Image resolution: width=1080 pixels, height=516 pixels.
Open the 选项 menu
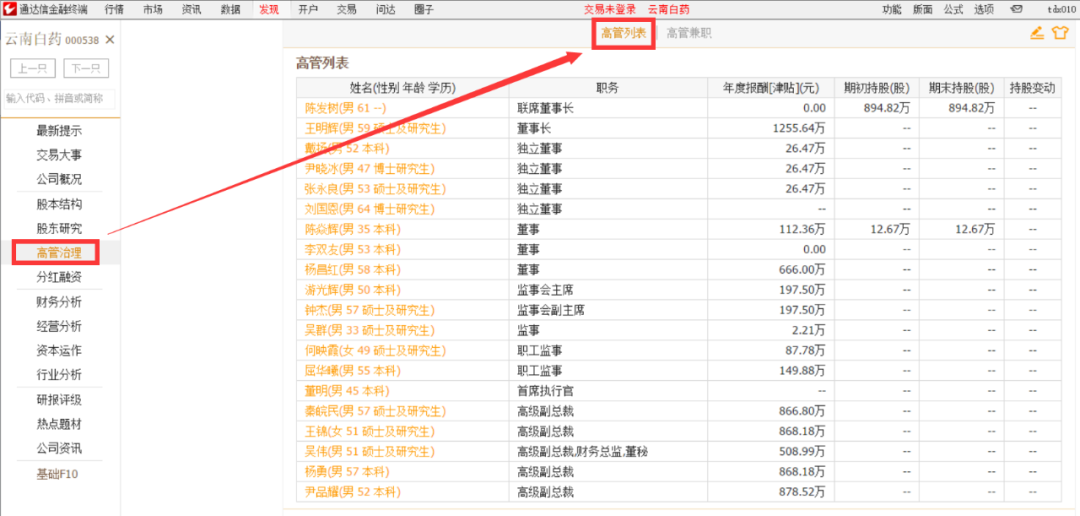click(984, 10)
